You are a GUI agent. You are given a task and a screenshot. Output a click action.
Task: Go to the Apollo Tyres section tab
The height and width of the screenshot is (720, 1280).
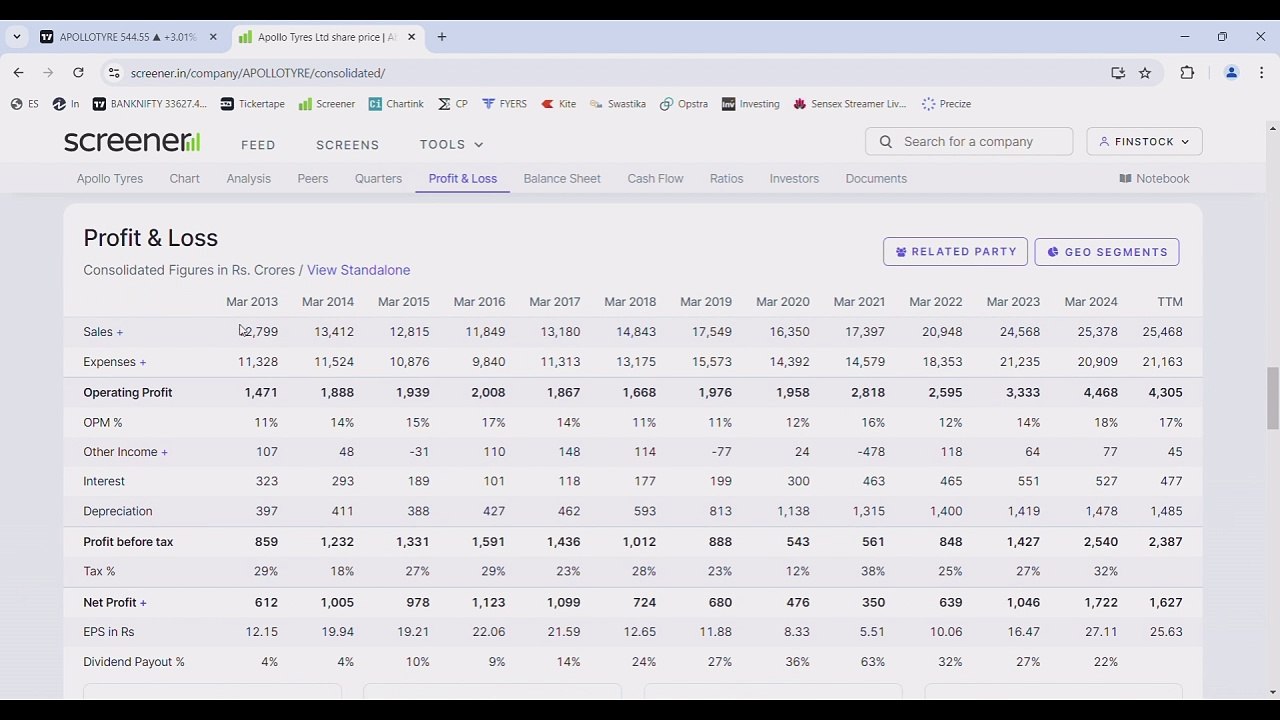tap(110, 179)
